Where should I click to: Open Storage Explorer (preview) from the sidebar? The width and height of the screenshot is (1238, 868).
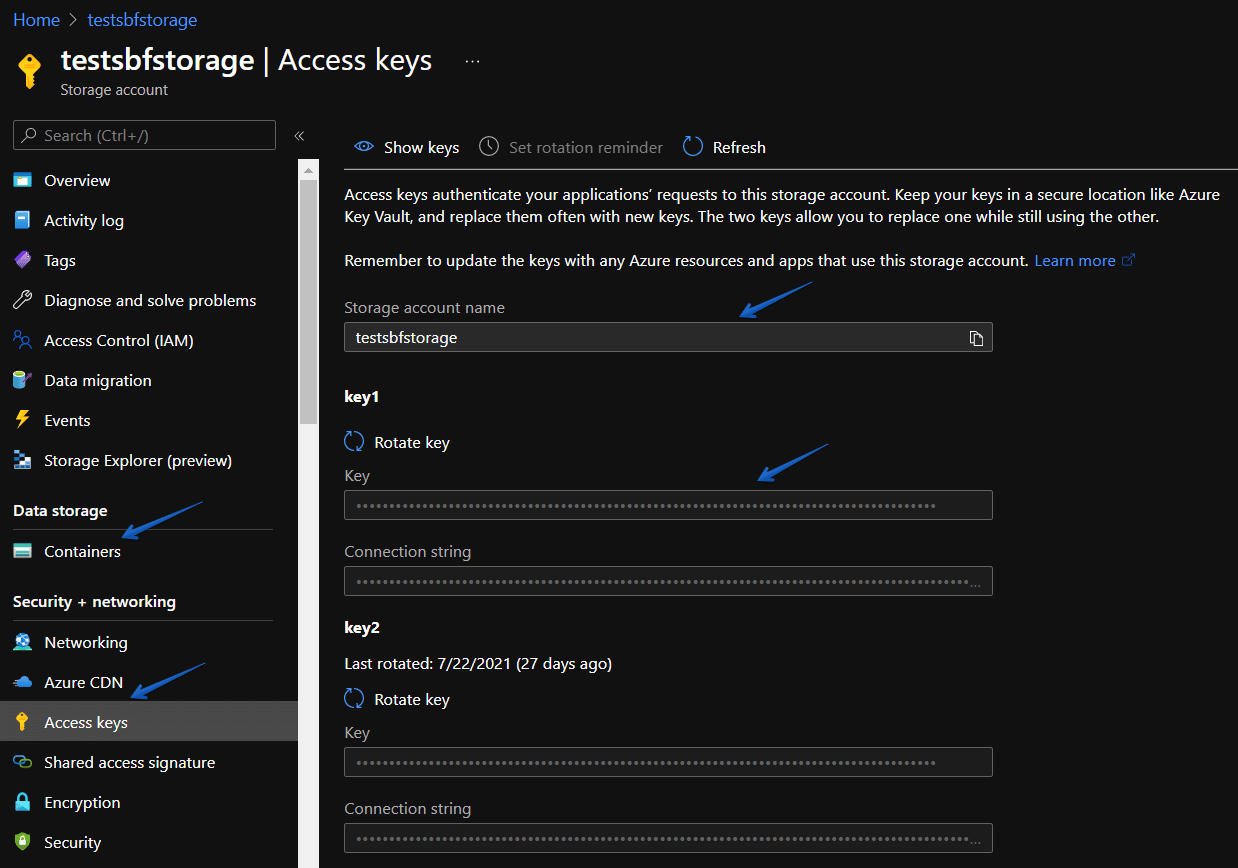point(24,460)
